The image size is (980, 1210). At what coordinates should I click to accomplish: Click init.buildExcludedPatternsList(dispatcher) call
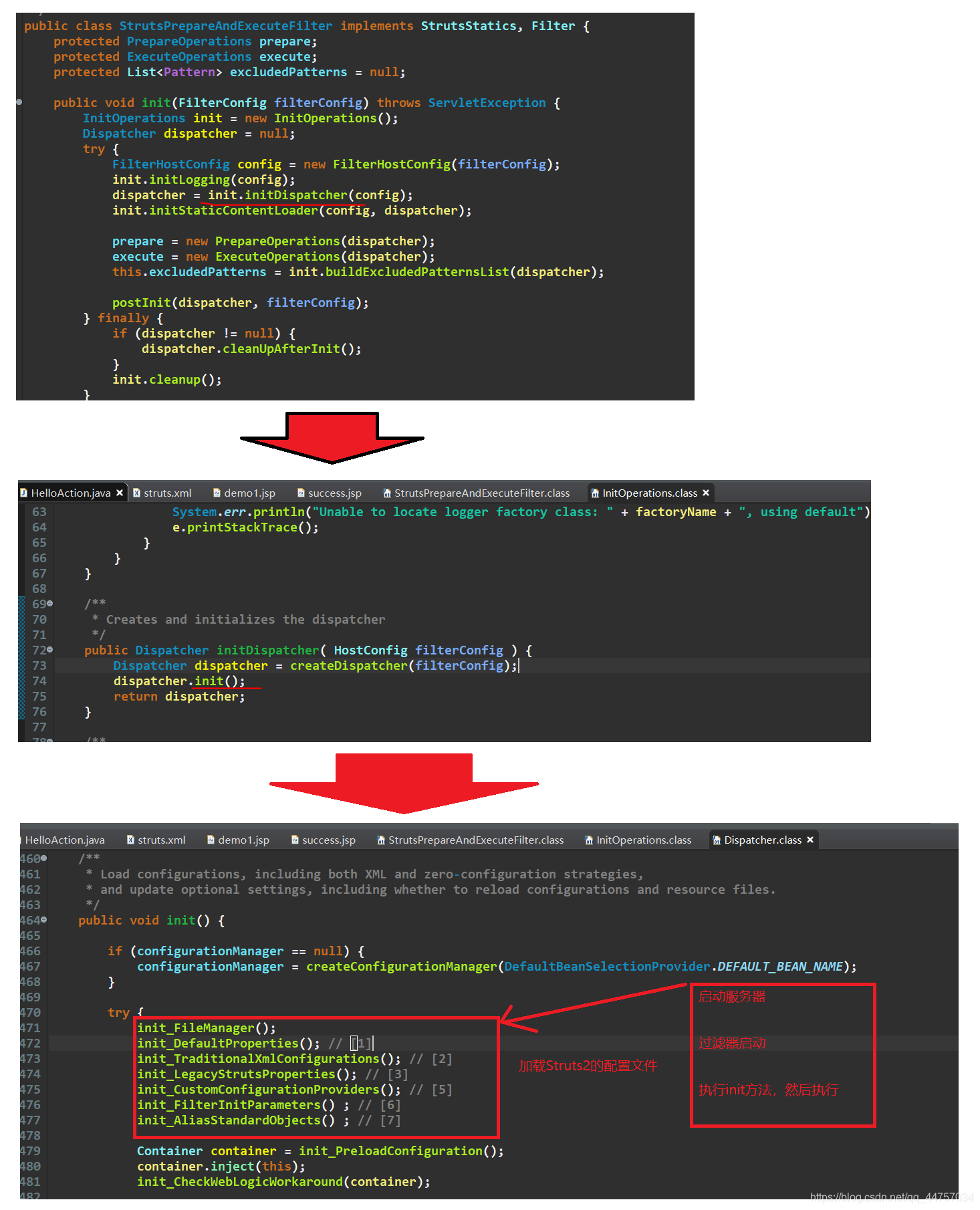point(443,272)
